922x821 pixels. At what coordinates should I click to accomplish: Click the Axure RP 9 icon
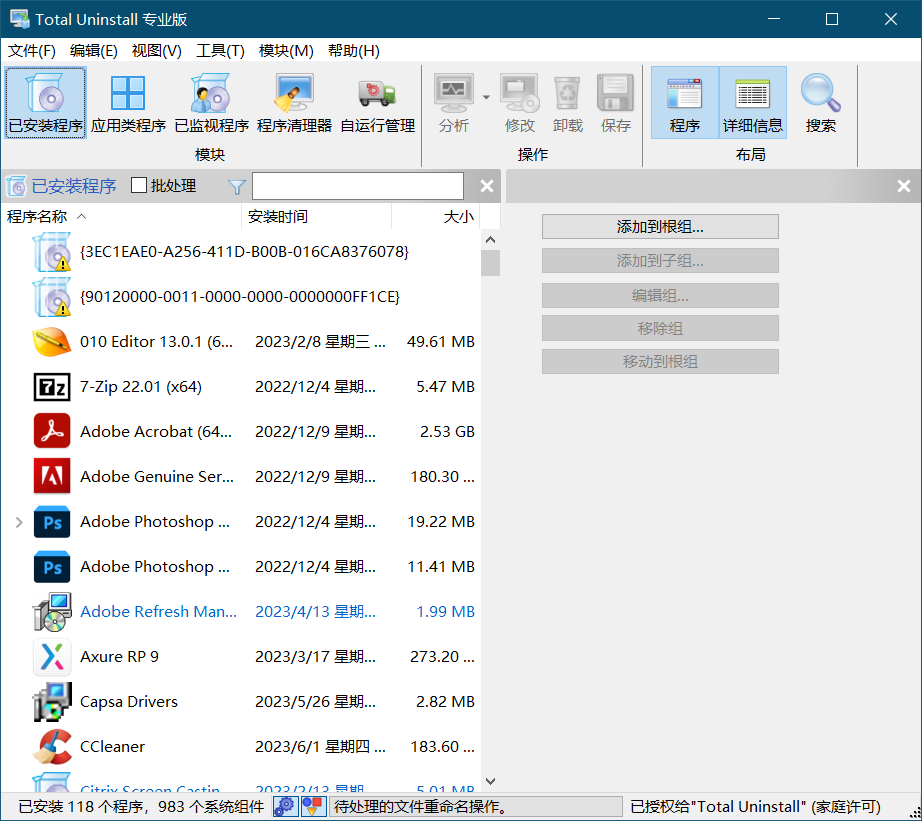[x=52, y=656]
